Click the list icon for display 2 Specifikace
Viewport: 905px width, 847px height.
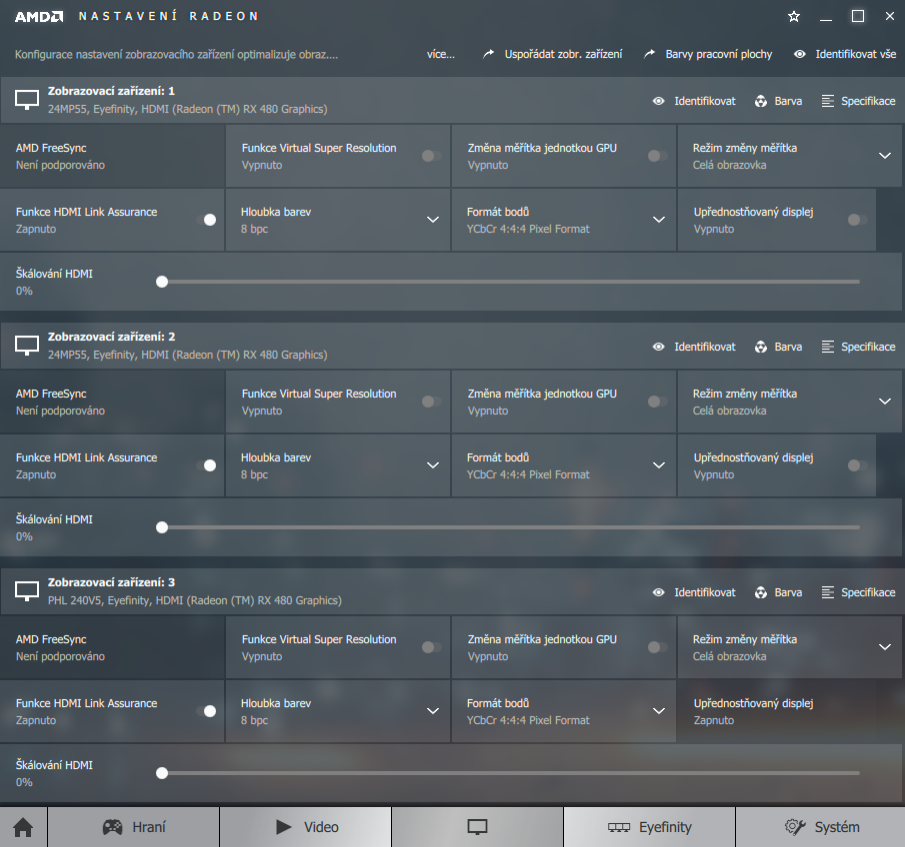click(828, 347)
